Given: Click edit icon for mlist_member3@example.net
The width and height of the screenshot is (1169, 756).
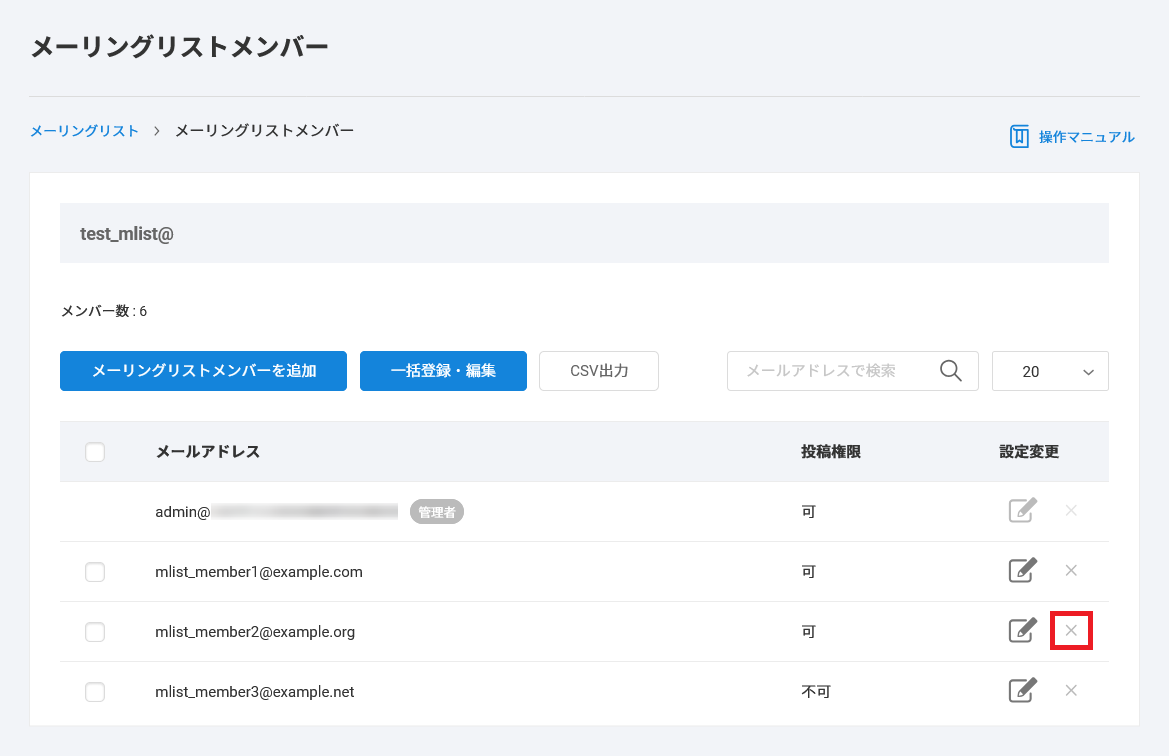Looking at the screenshot, I should [1021, 691].
